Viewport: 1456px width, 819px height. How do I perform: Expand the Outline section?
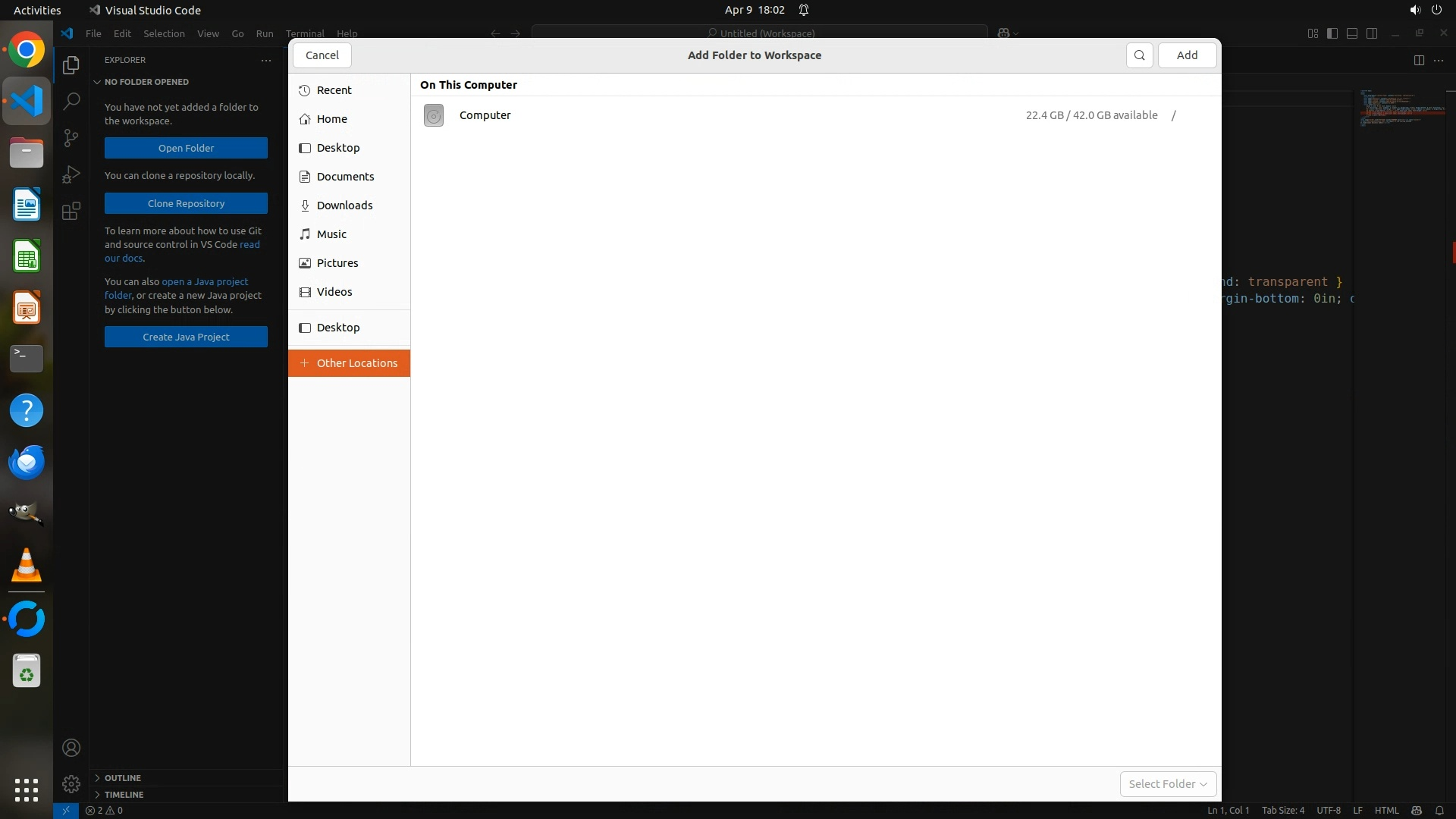[122, 778]
